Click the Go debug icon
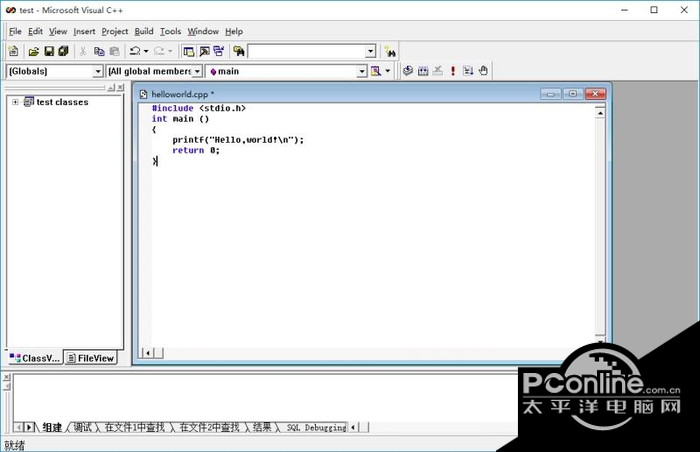 468,71
